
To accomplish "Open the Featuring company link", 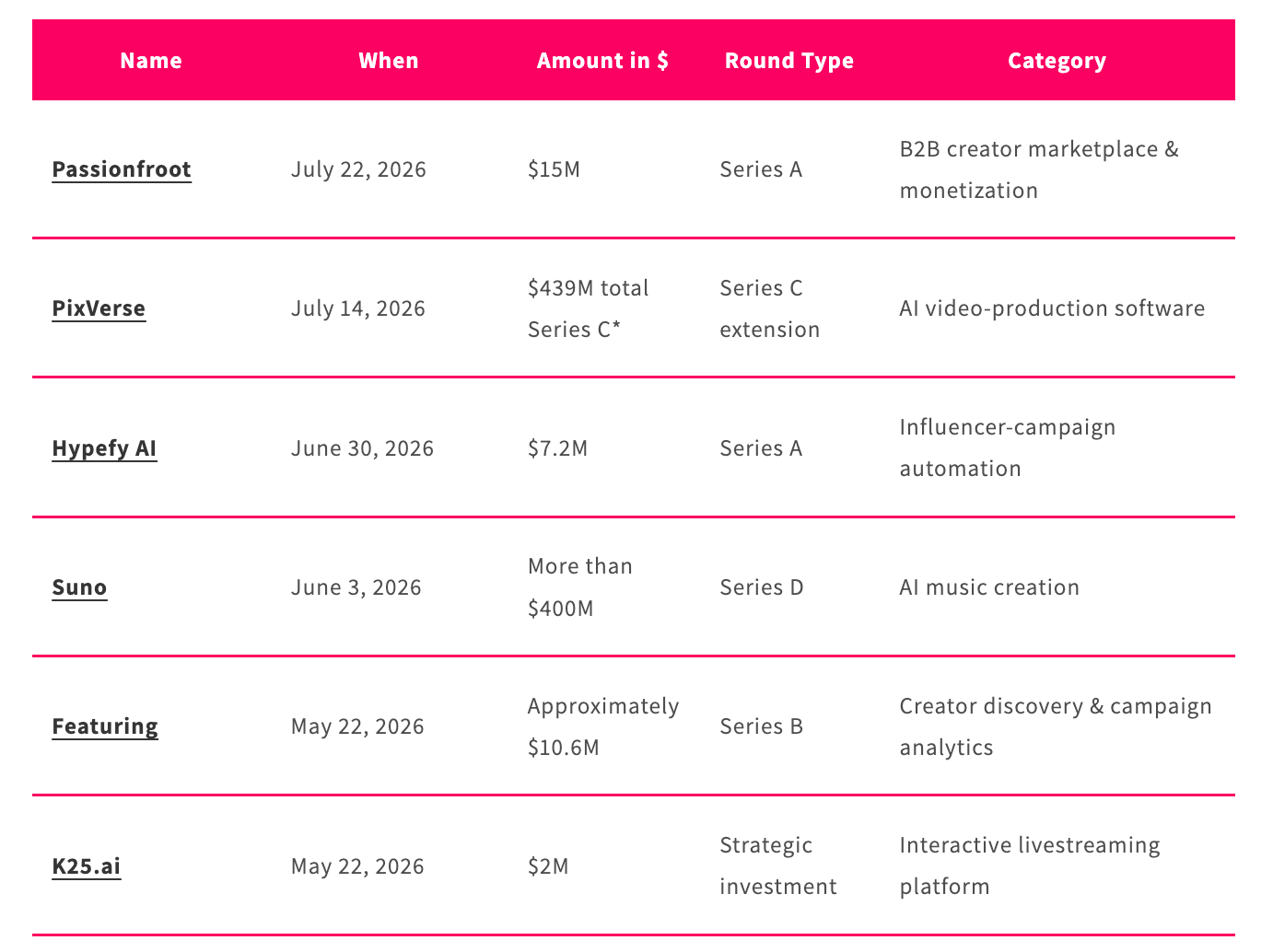I will coord(105,726).
